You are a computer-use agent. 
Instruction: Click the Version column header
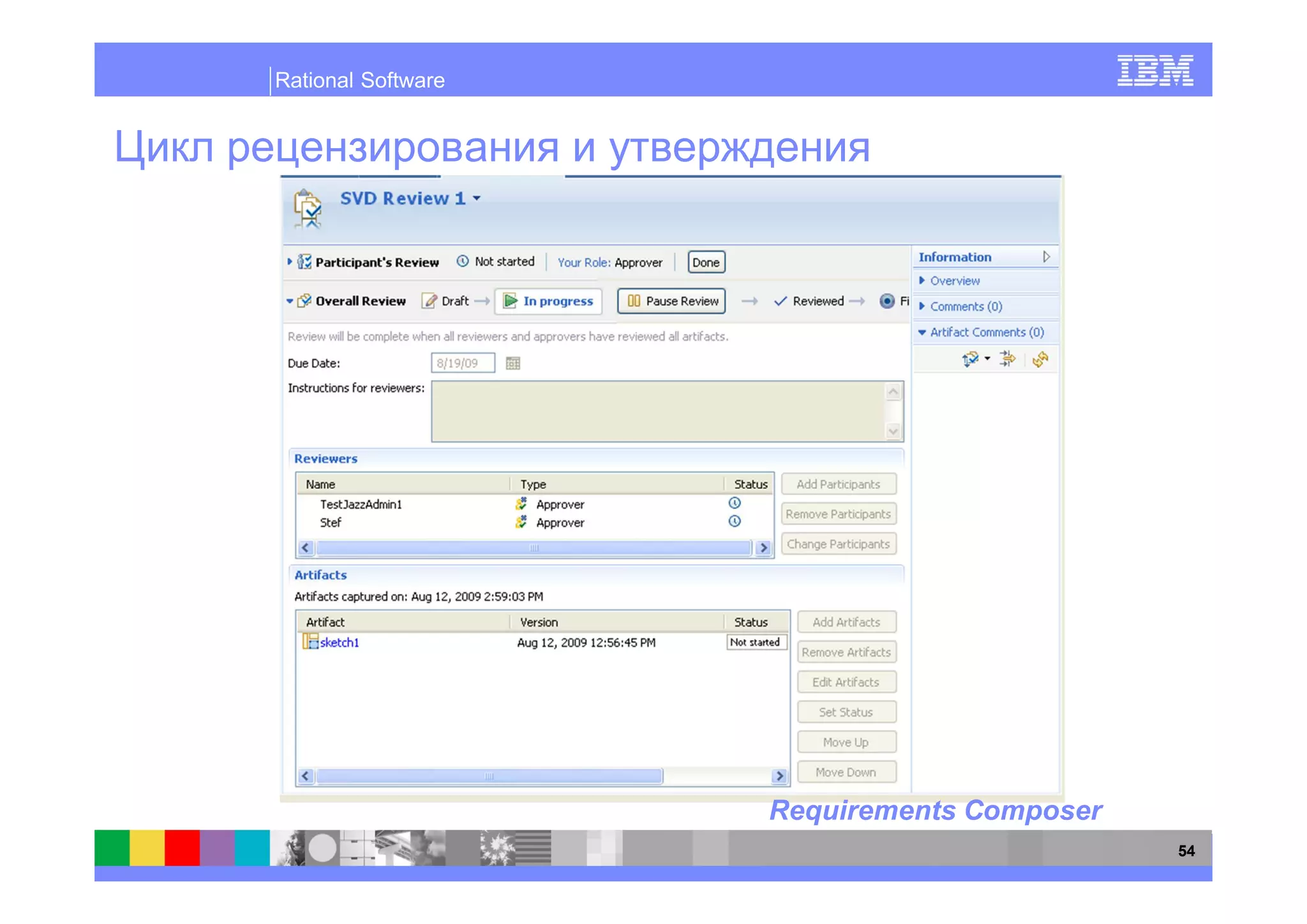click(616, 622)
